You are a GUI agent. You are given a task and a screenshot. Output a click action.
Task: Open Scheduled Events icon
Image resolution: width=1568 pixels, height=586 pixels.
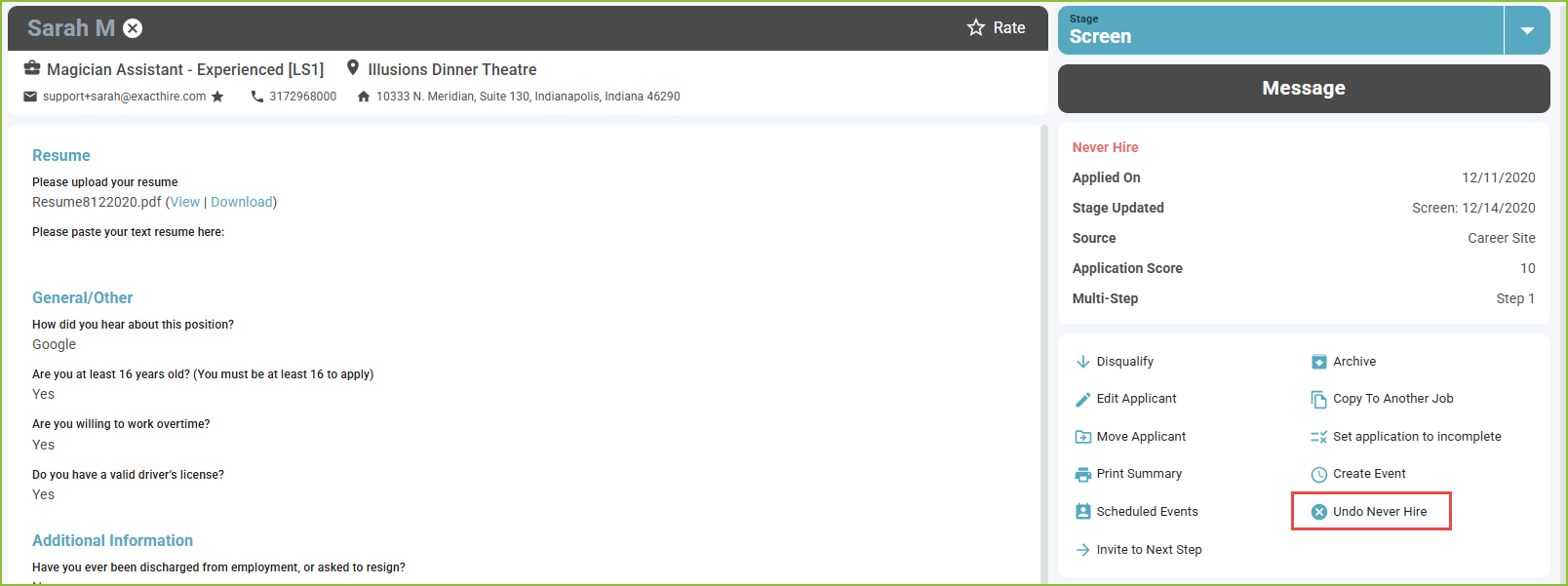tap(1082, 512)
